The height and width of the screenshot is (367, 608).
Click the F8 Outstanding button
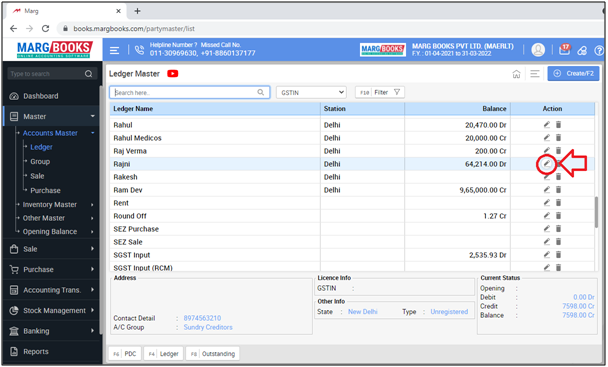212,354
